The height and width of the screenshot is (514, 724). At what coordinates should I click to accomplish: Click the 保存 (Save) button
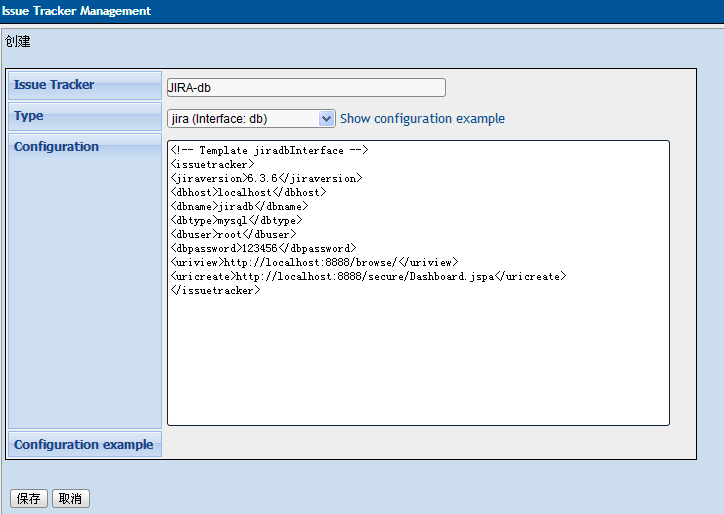[29, 498]
